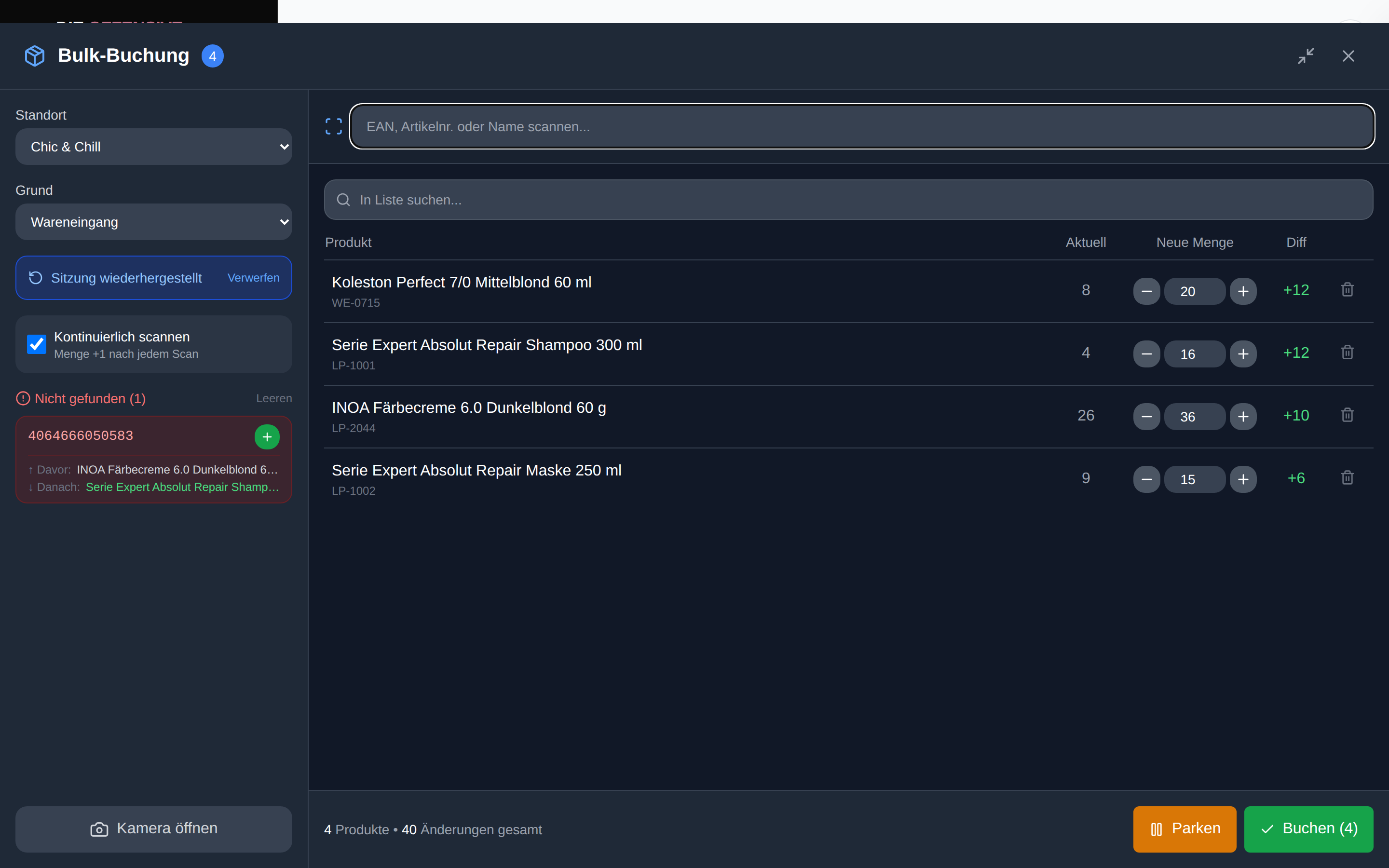The image size is (1389, 868).
Task: Click the Bulk-Buchung package icon
Action: point(35,55)
